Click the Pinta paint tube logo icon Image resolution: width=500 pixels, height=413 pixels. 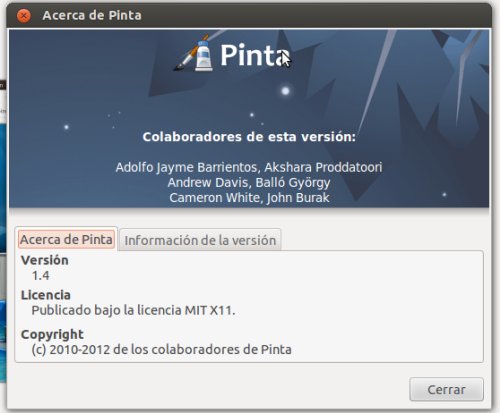pos(204,55)
